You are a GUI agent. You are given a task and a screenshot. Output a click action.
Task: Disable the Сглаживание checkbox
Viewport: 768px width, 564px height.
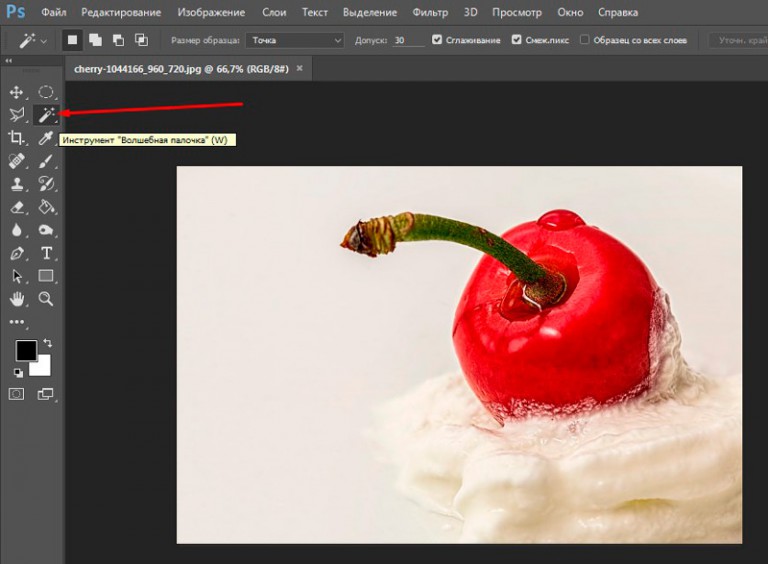pyautogui.click(x=438, y=40)
